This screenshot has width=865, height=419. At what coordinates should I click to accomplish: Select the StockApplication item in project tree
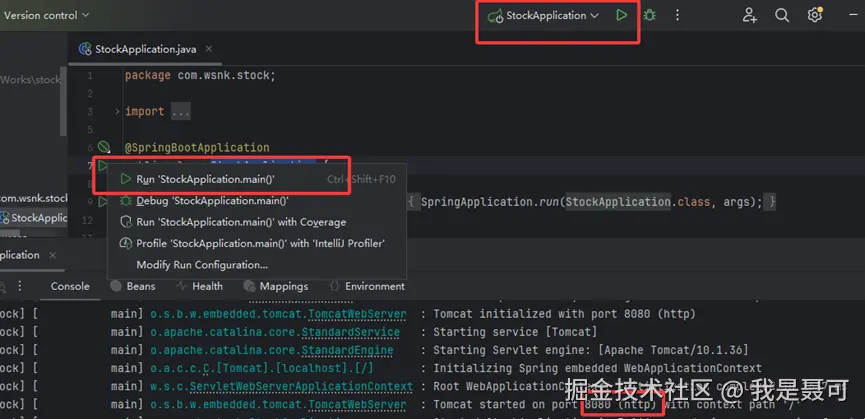[34, 218]
